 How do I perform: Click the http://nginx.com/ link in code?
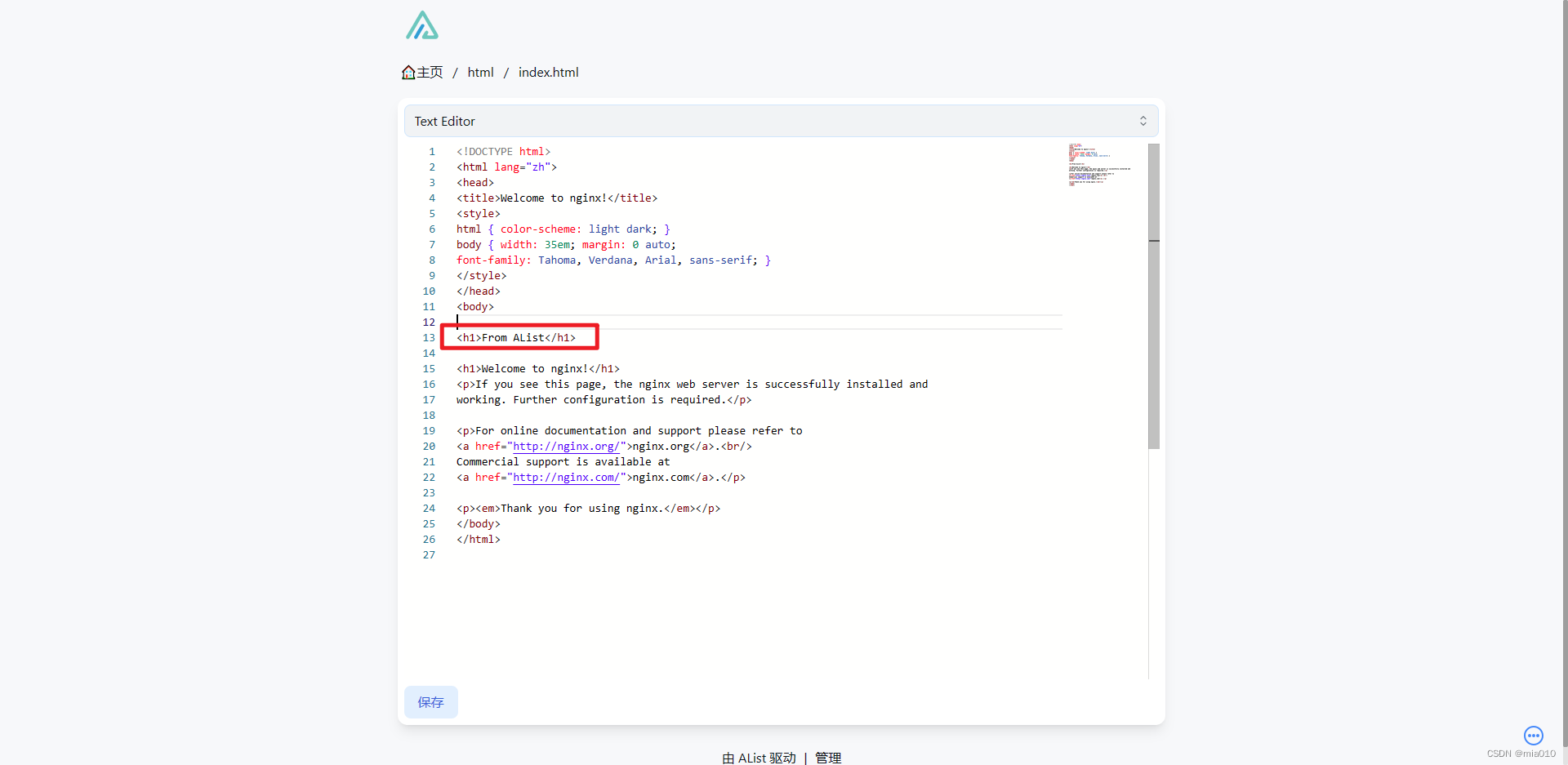pos(566,478)
